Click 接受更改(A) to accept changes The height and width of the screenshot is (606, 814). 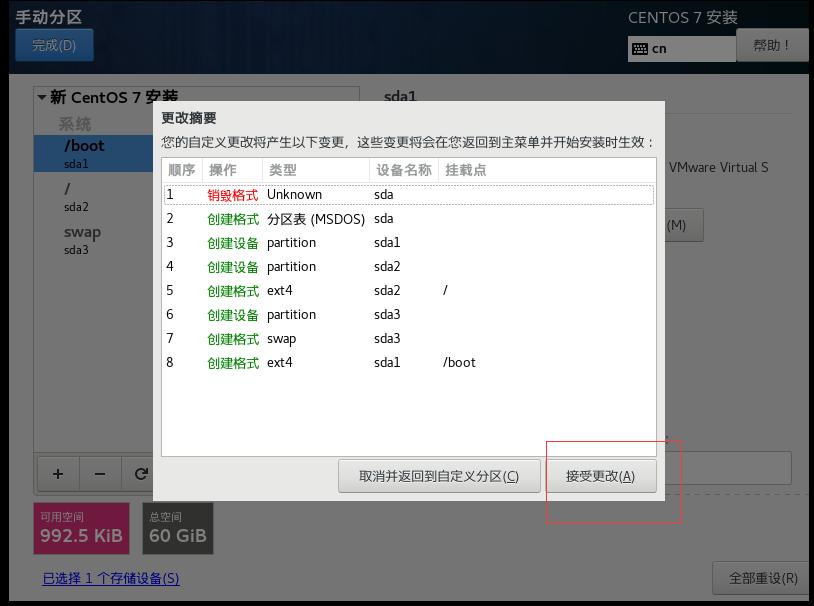(602, 476)
